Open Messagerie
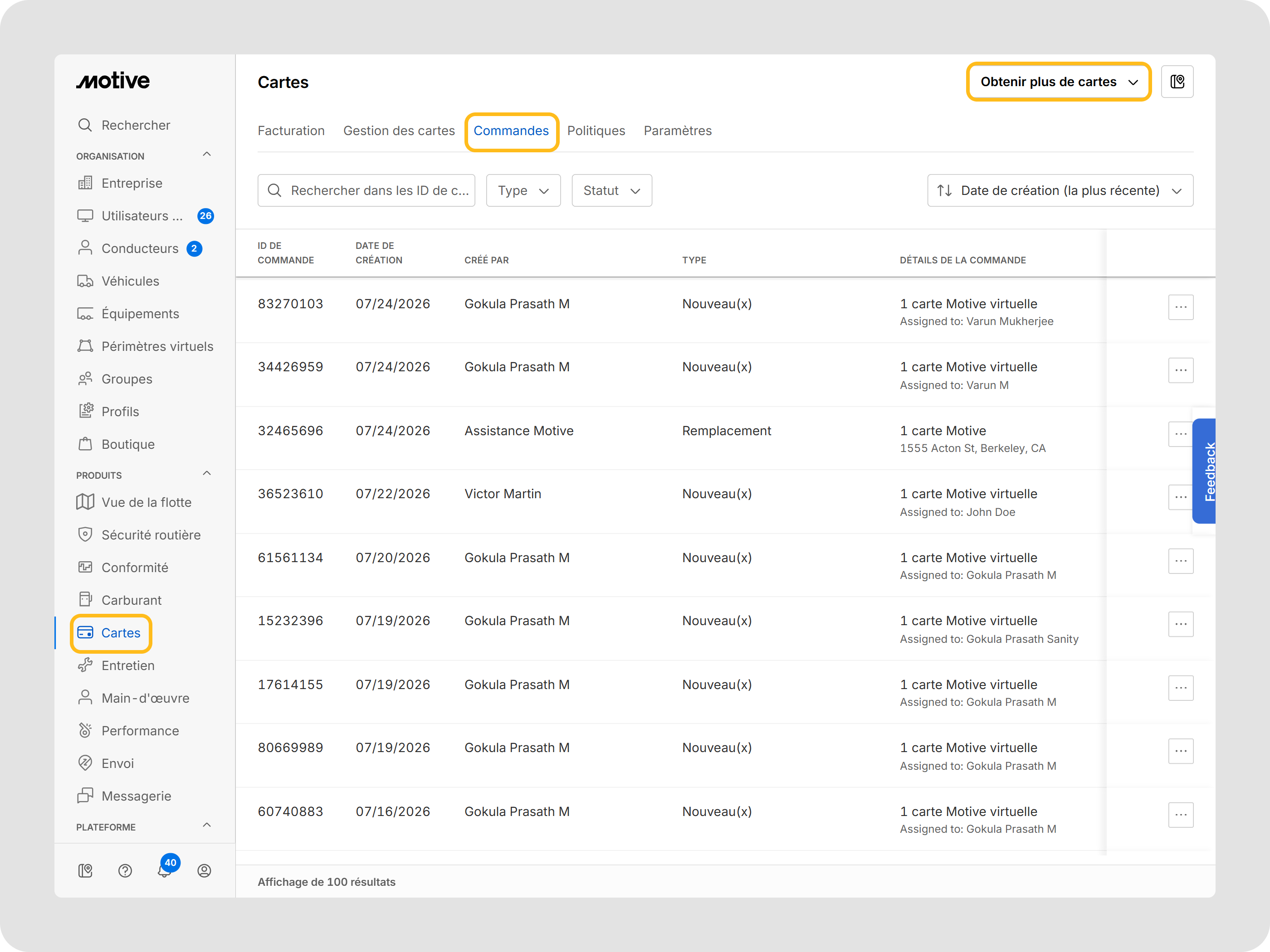 (124, 797)
